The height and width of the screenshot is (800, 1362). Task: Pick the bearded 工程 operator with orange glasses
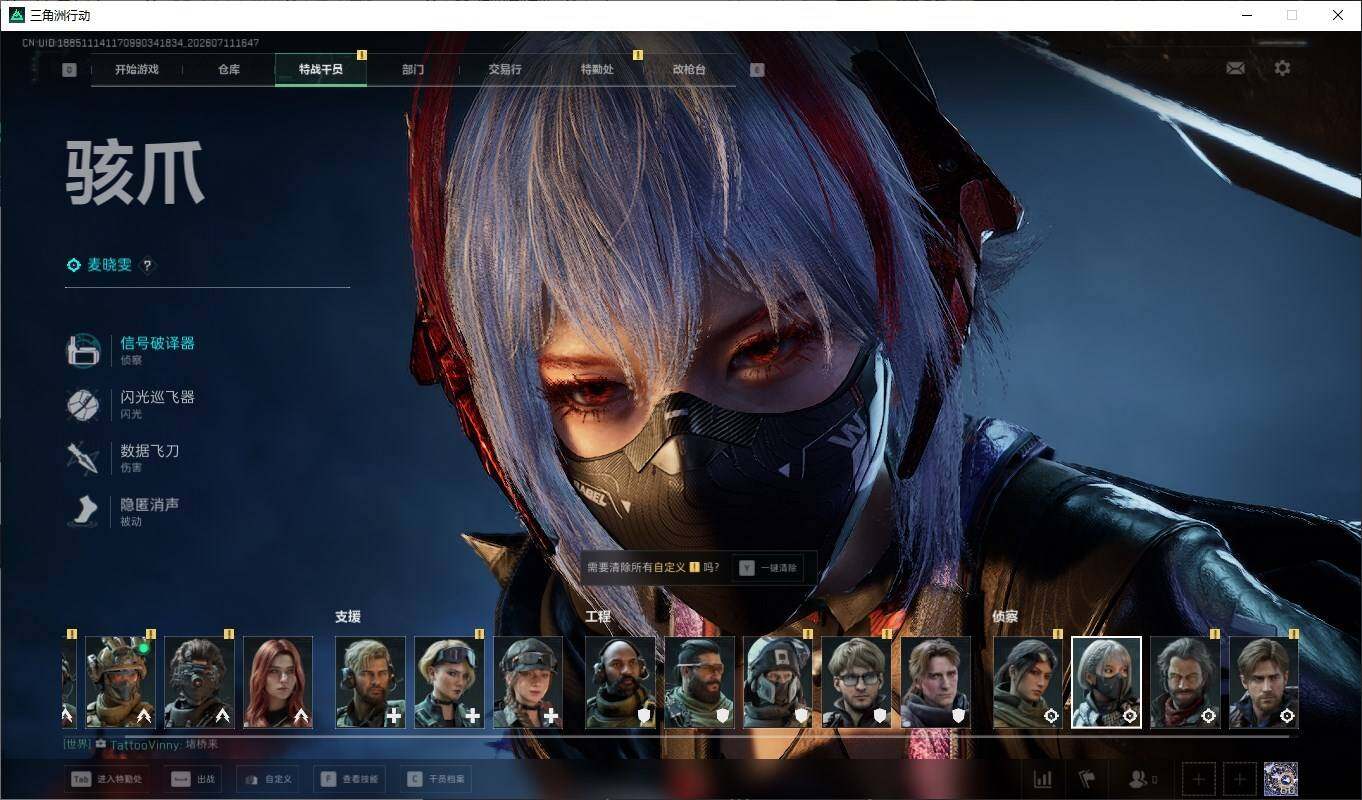click(700, 682)
